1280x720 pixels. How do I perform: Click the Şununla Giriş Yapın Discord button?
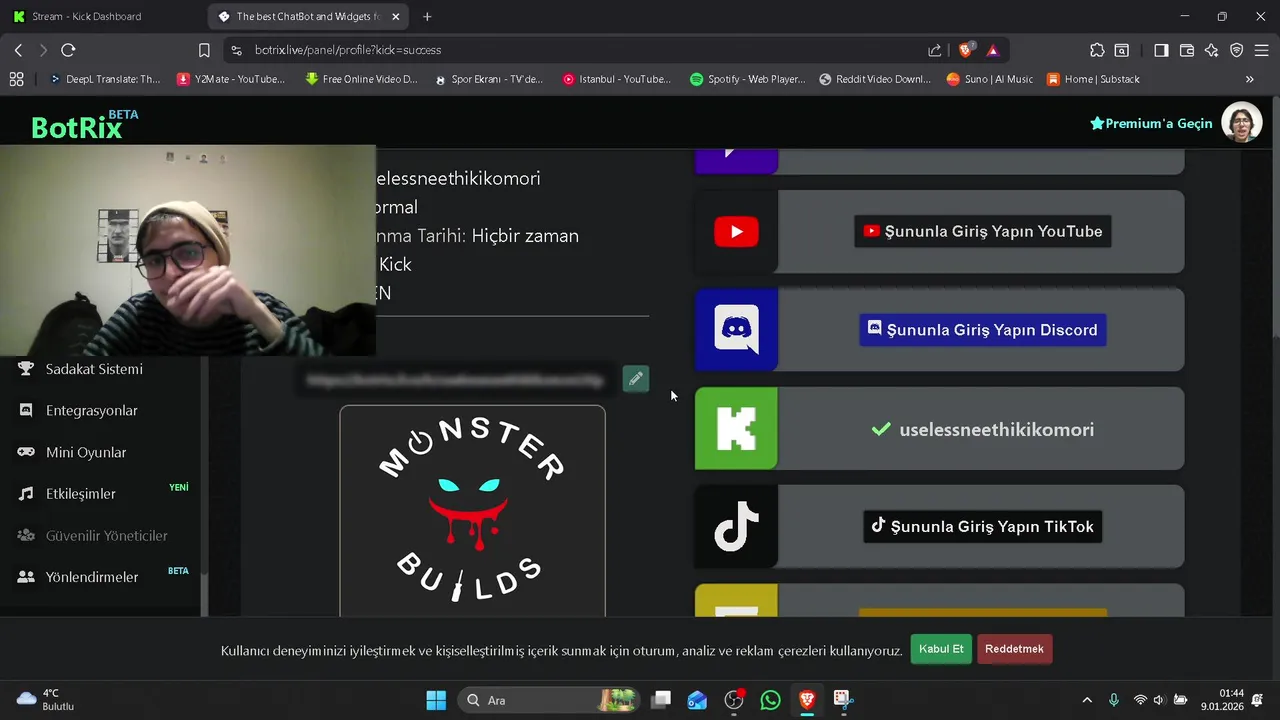tap(983, 330)
